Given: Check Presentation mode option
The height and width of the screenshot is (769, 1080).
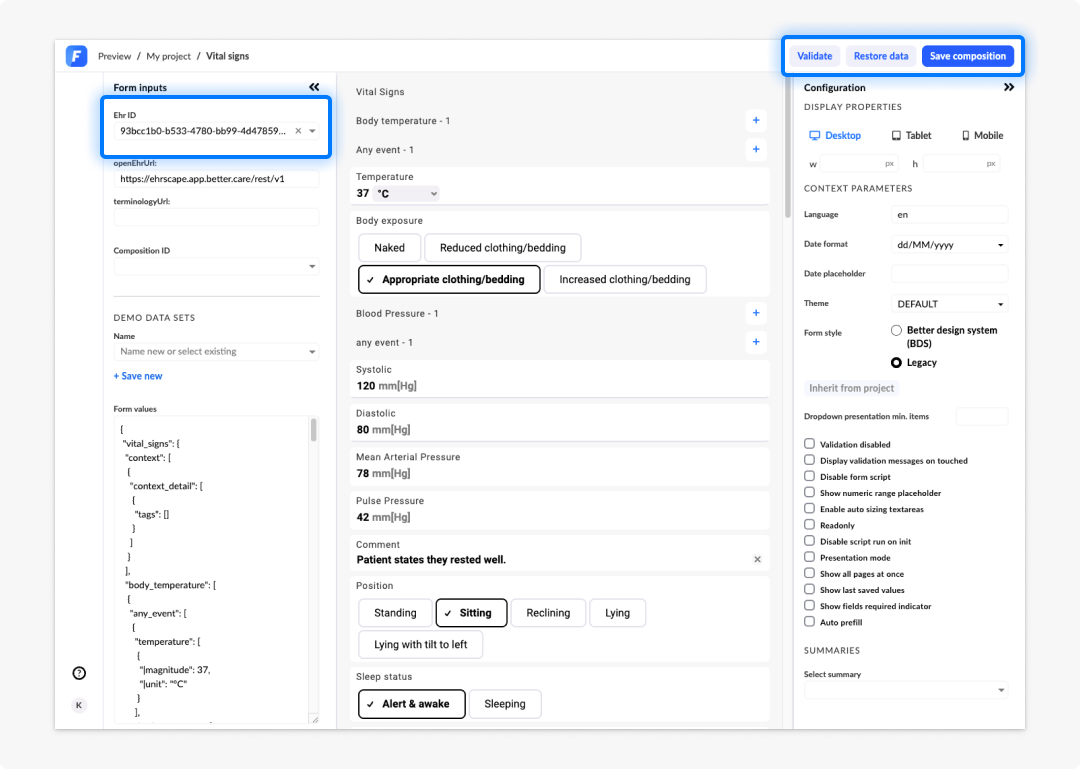Looking at the screenshot, I should [x=809, y=557].
